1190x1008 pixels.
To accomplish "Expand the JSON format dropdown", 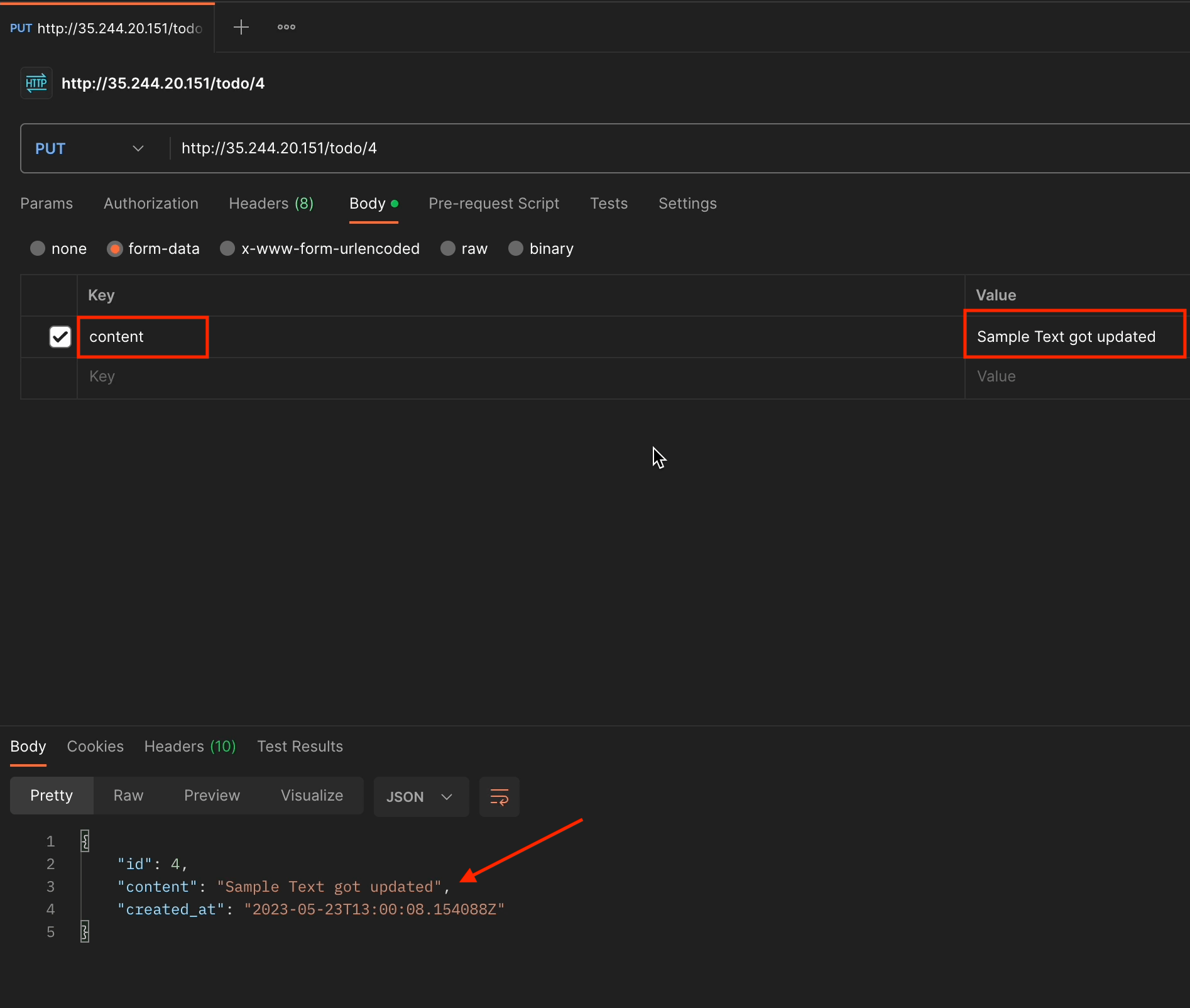I will pos(420,797).
